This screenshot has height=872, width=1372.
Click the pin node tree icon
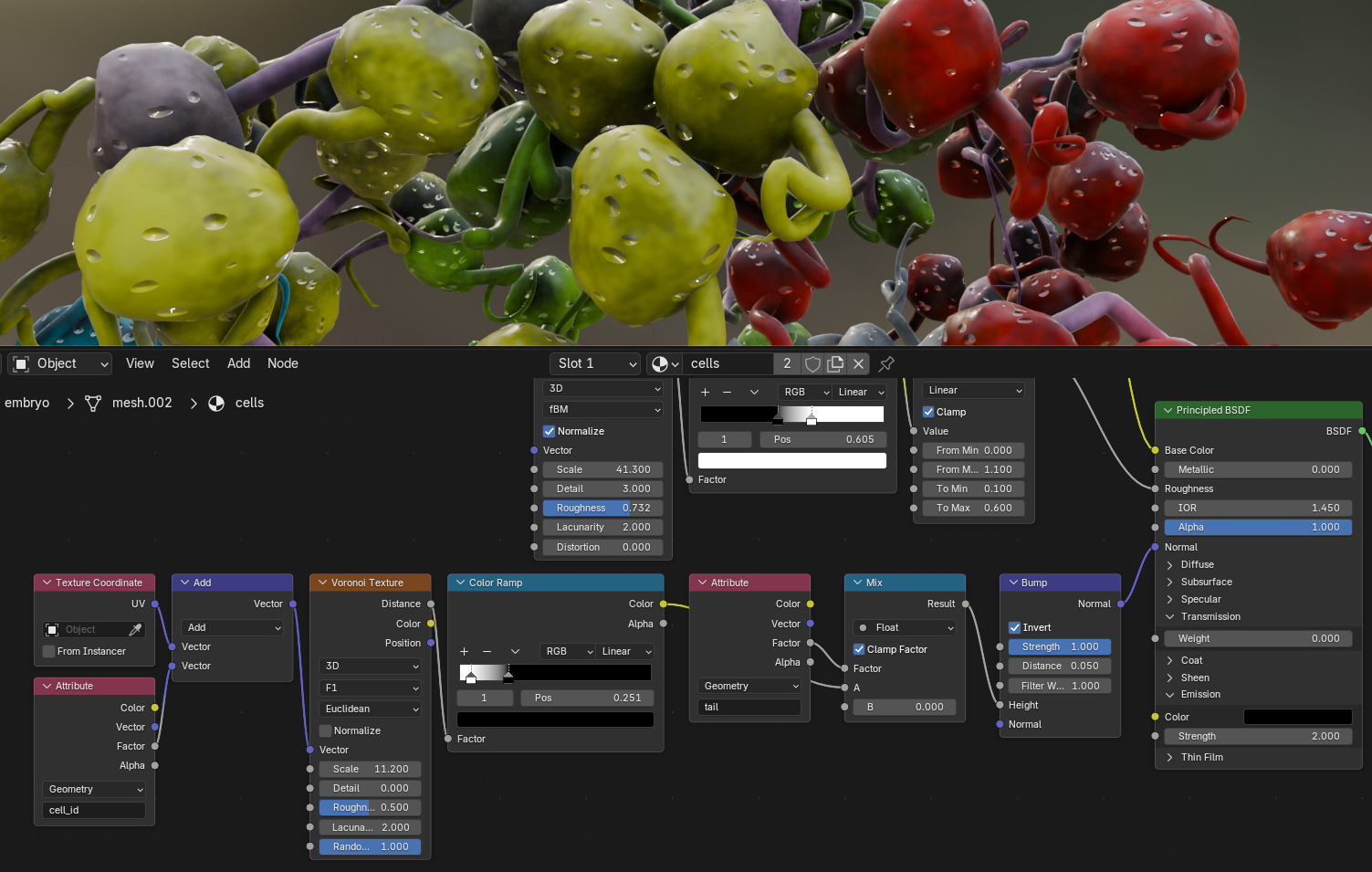coord(886,363)
